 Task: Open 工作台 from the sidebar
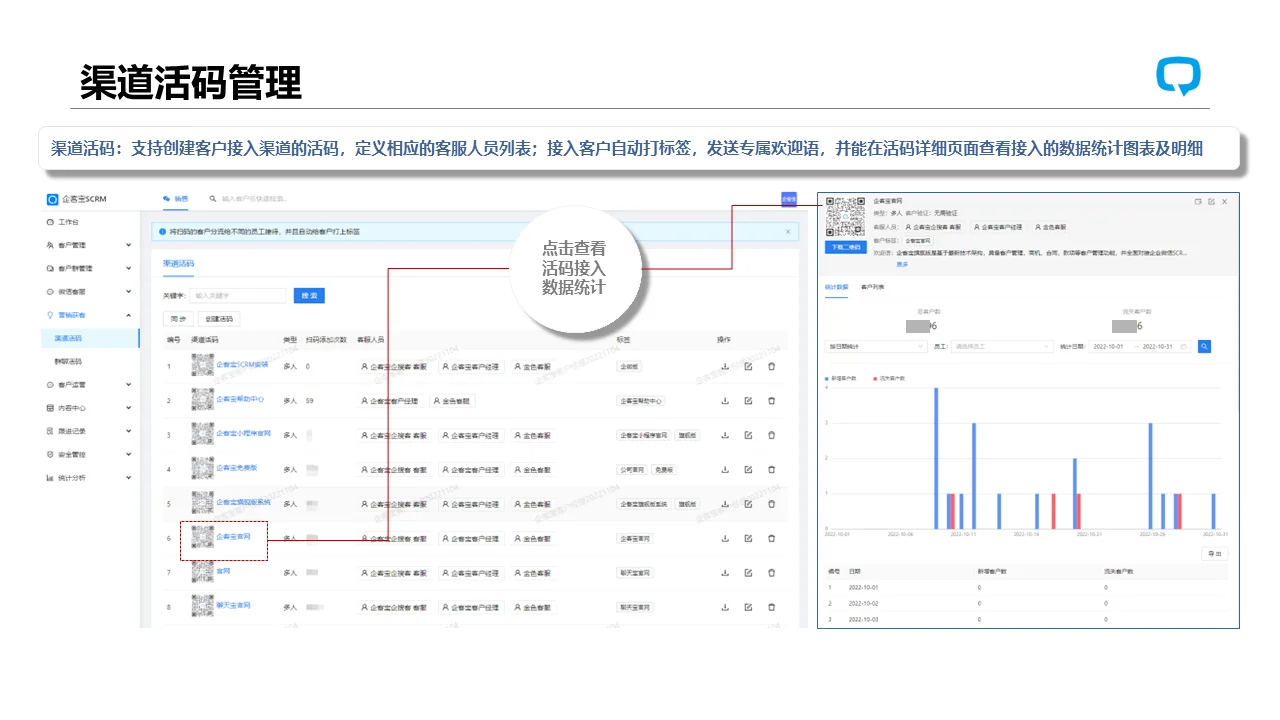coord(63,222)
